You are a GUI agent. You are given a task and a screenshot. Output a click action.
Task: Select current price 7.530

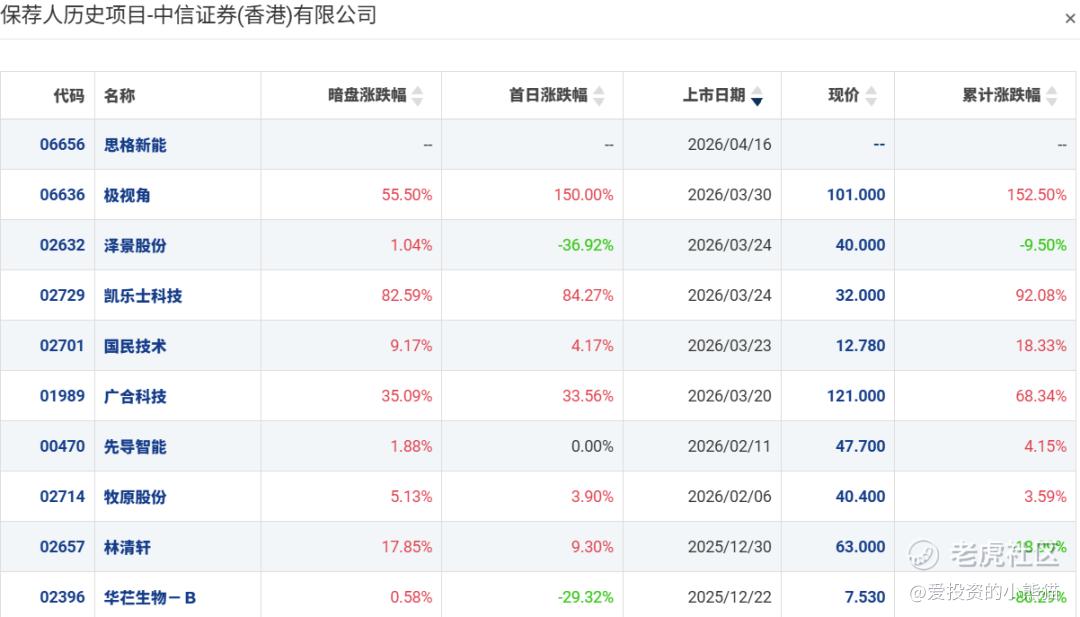(x=864, y=597)
